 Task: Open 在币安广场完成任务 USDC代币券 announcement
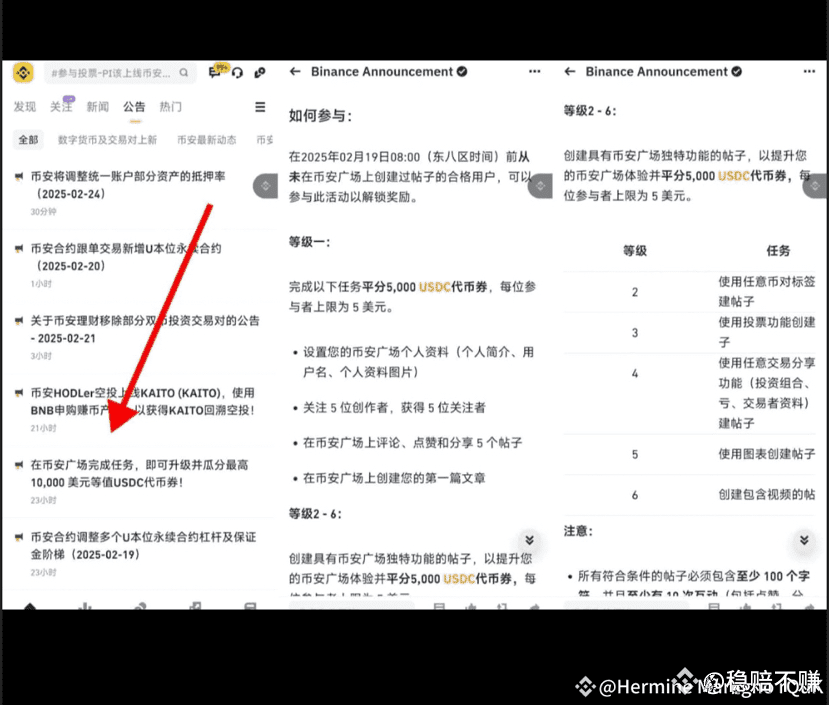click(x=139, y=473)
